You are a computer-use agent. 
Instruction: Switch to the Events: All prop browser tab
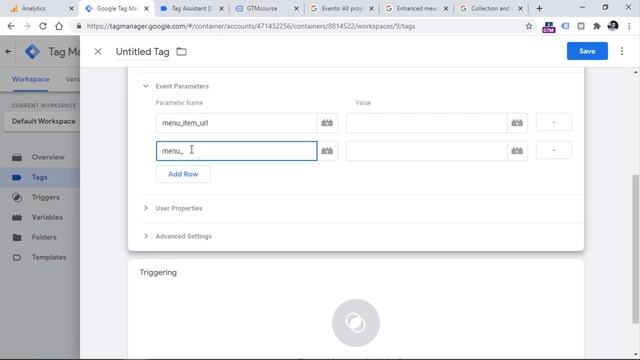point(342,8)
